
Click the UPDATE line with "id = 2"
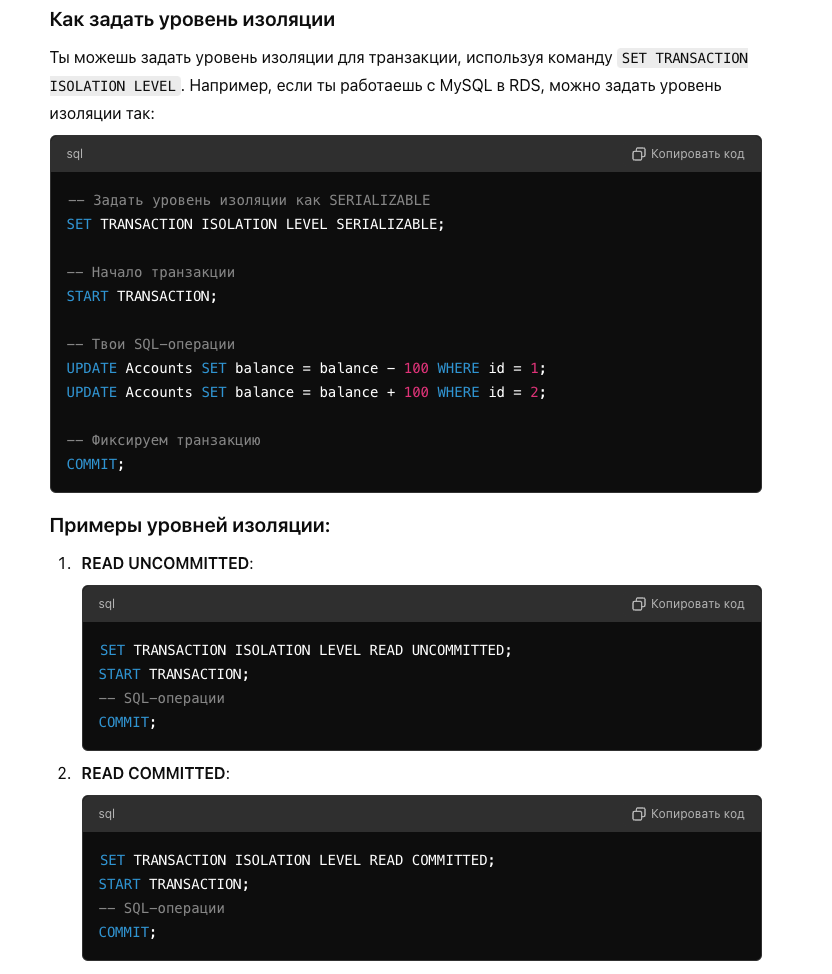click(x=306, y=393)
